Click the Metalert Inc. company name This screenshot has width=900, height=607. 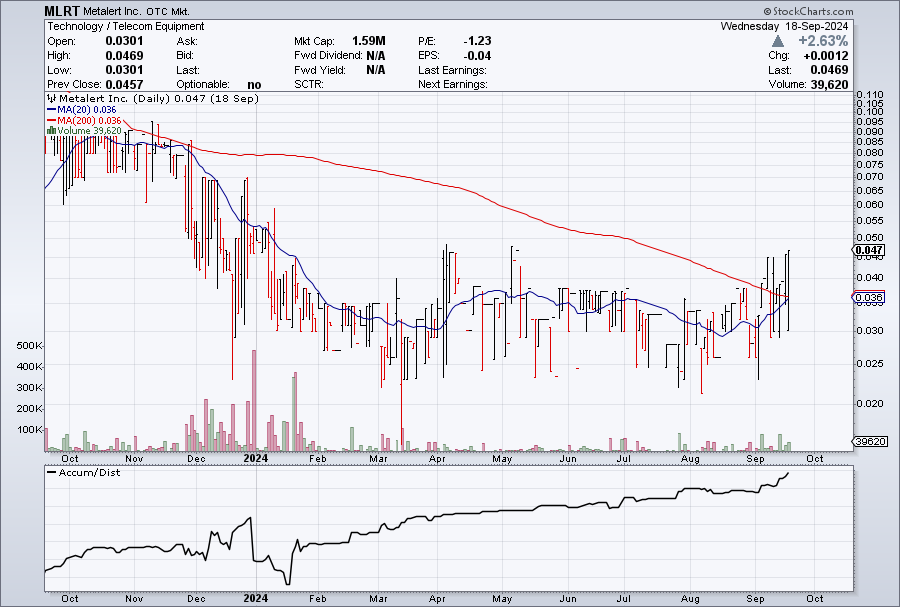(113, 11)
